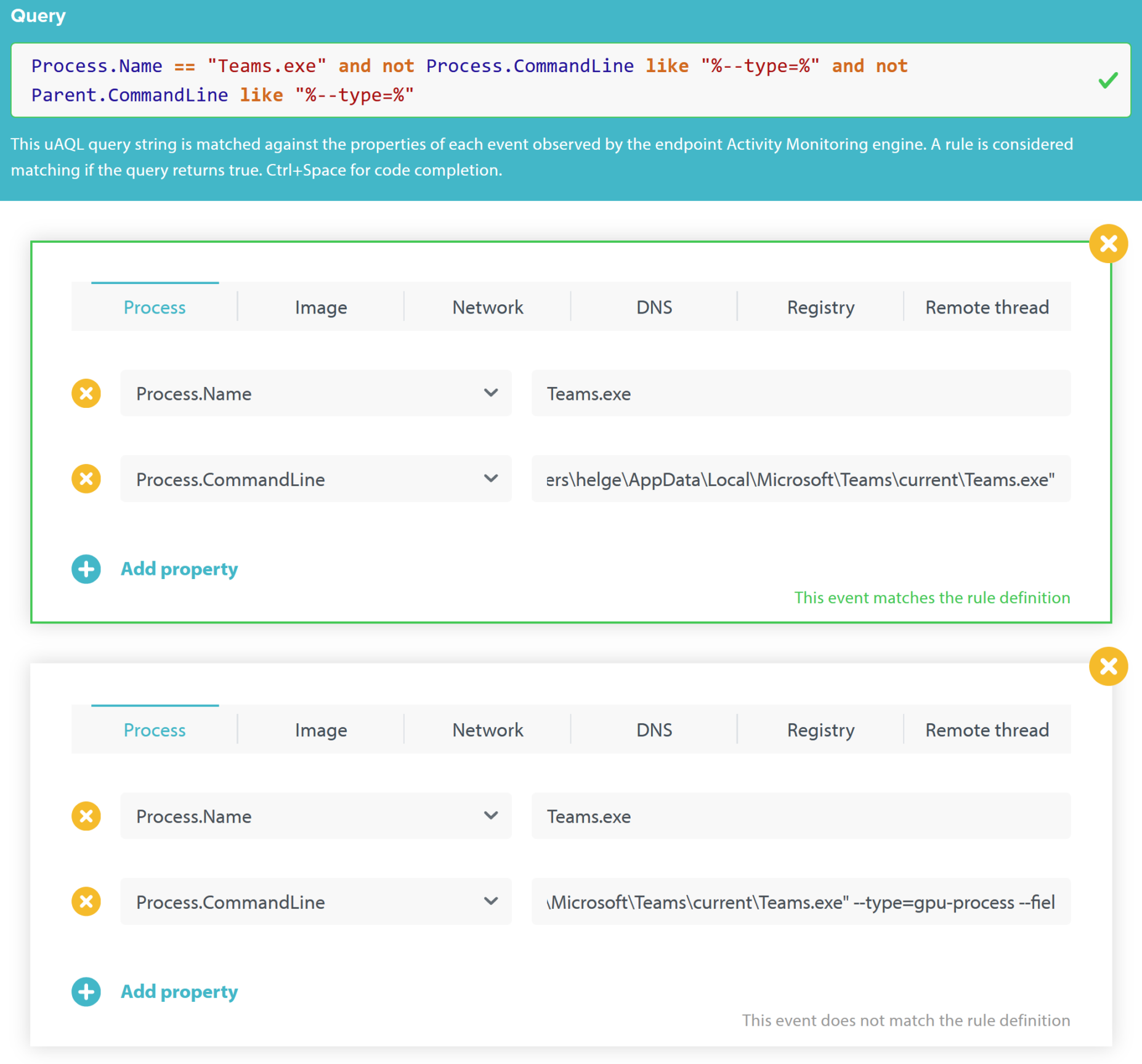Click Add property in the non-matching event card
Screen dimensions: 1142x1064
179,992
